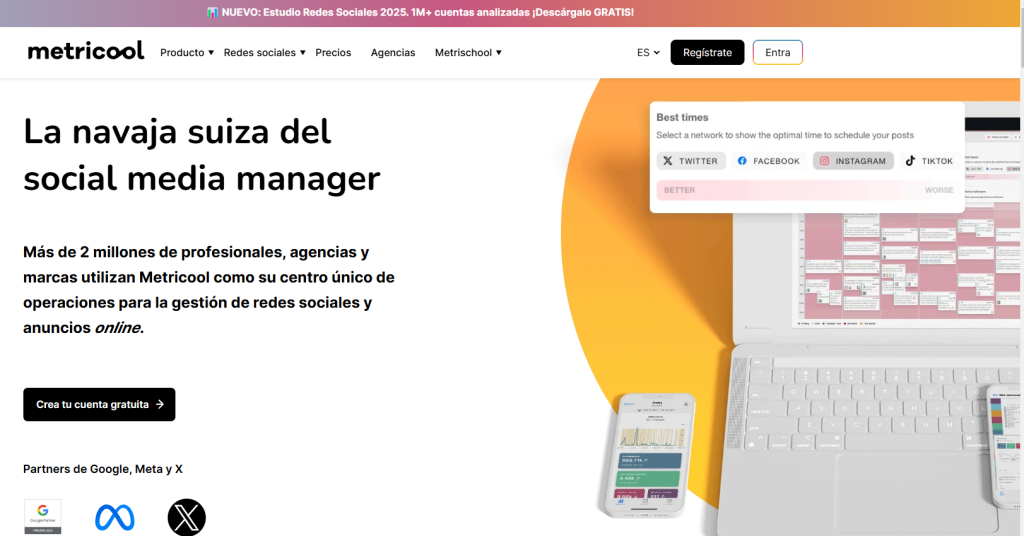Image resolution: width=1024 pixels, height=536 pixels.
Task: Select the Twitter network chip
Action: 691,161
